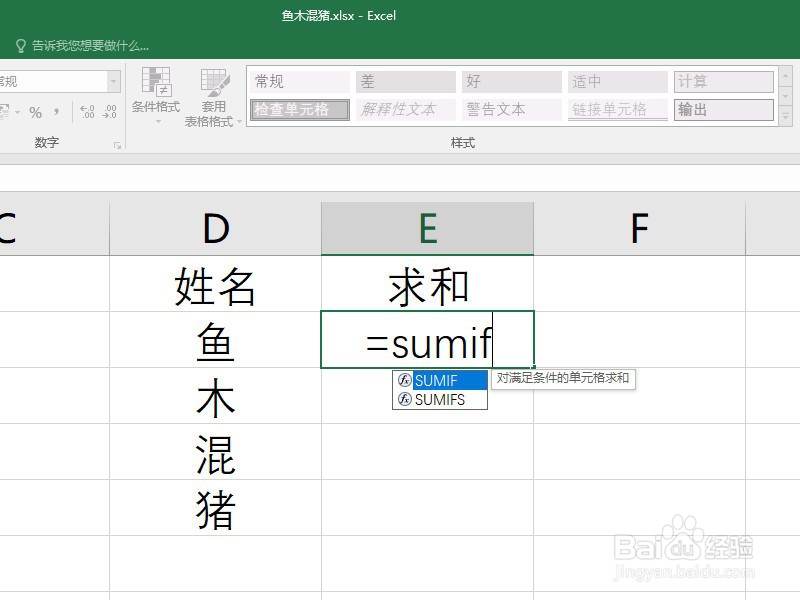This screenshot has width=800, height=600.
Task: Select column D header
Action: pyautogui.click(x=215, y=229)
